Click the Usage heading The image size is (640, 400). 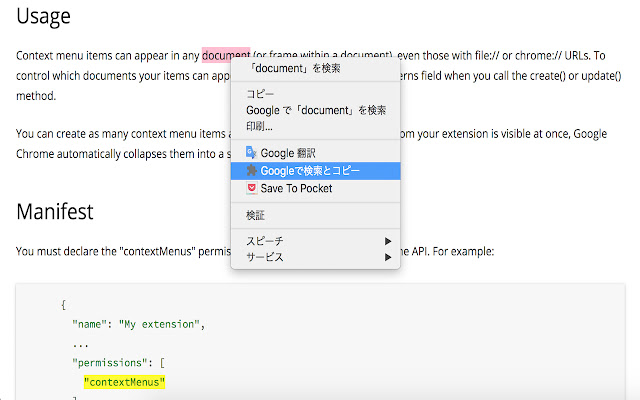(43, 16)
